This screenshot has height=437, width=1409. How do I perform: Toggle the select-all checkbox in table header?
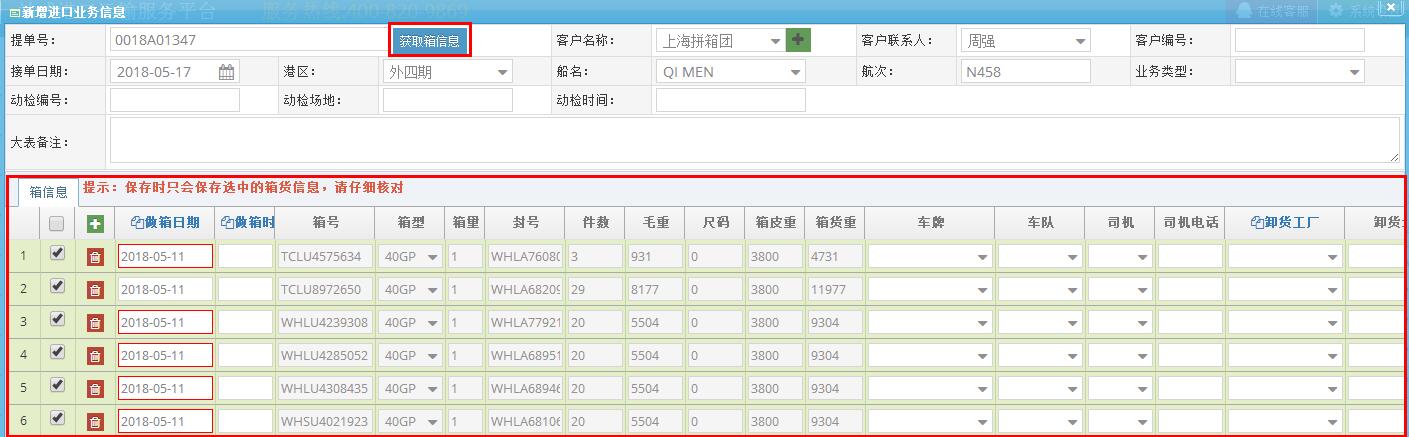57,224
